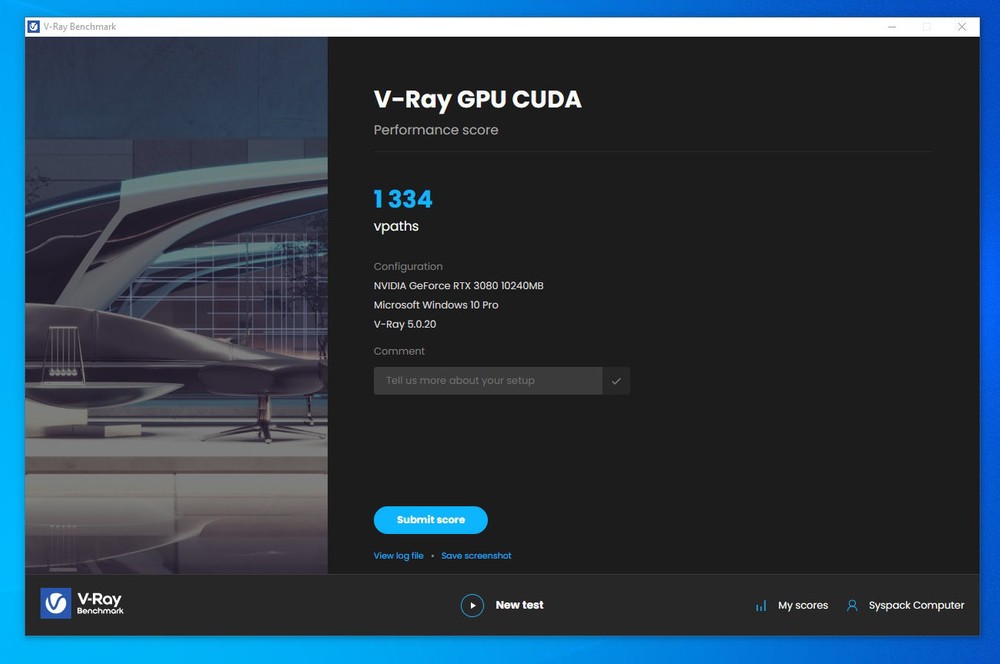The width and height of the screenshot is (1000, 664).
Task: Click the 'V-Ray 5.0.20' version text
Action: pos(405,324)
